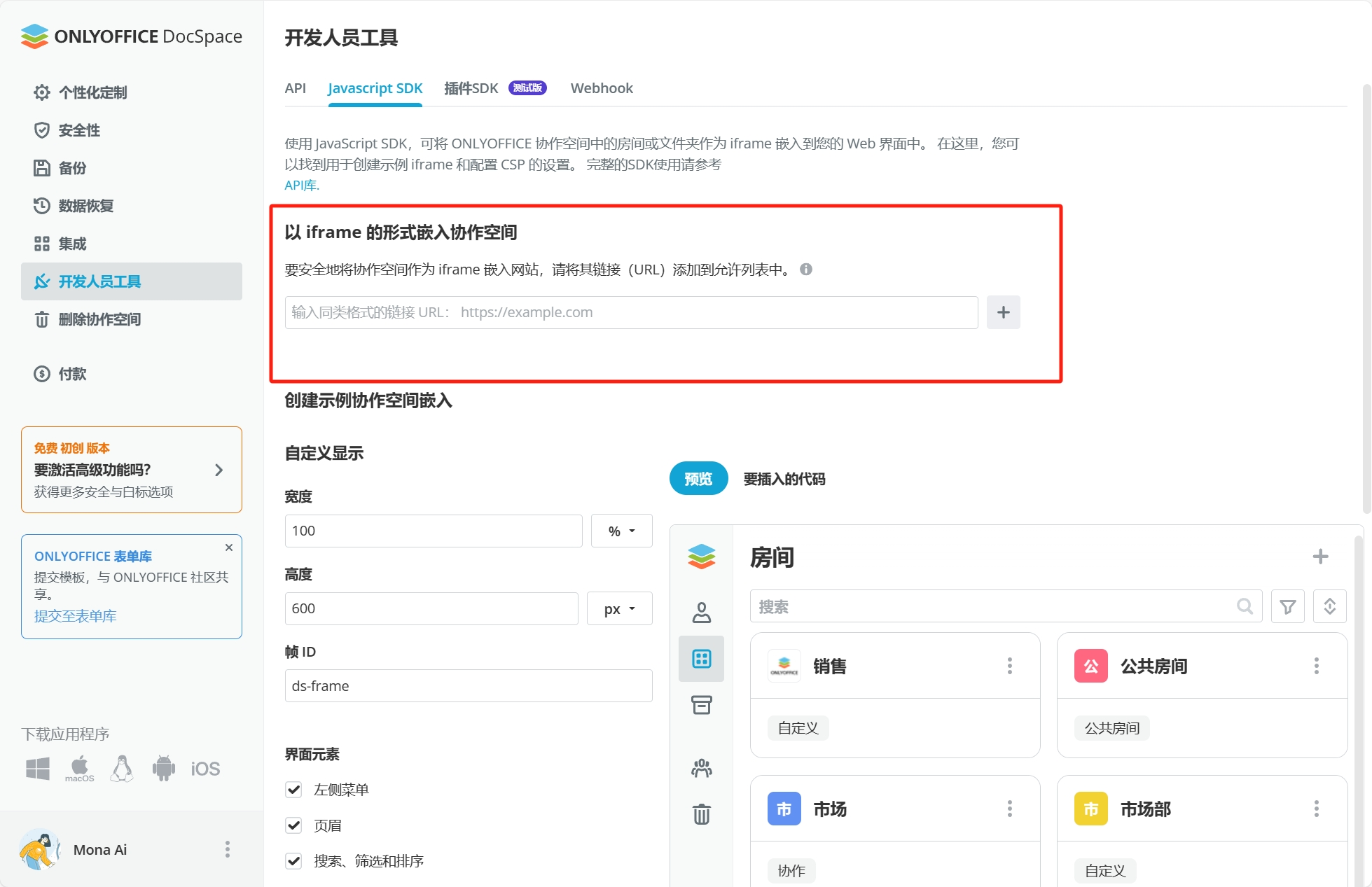
Task: Open the trash icon in the preview sidebar
Action: (x=701, y=814)
